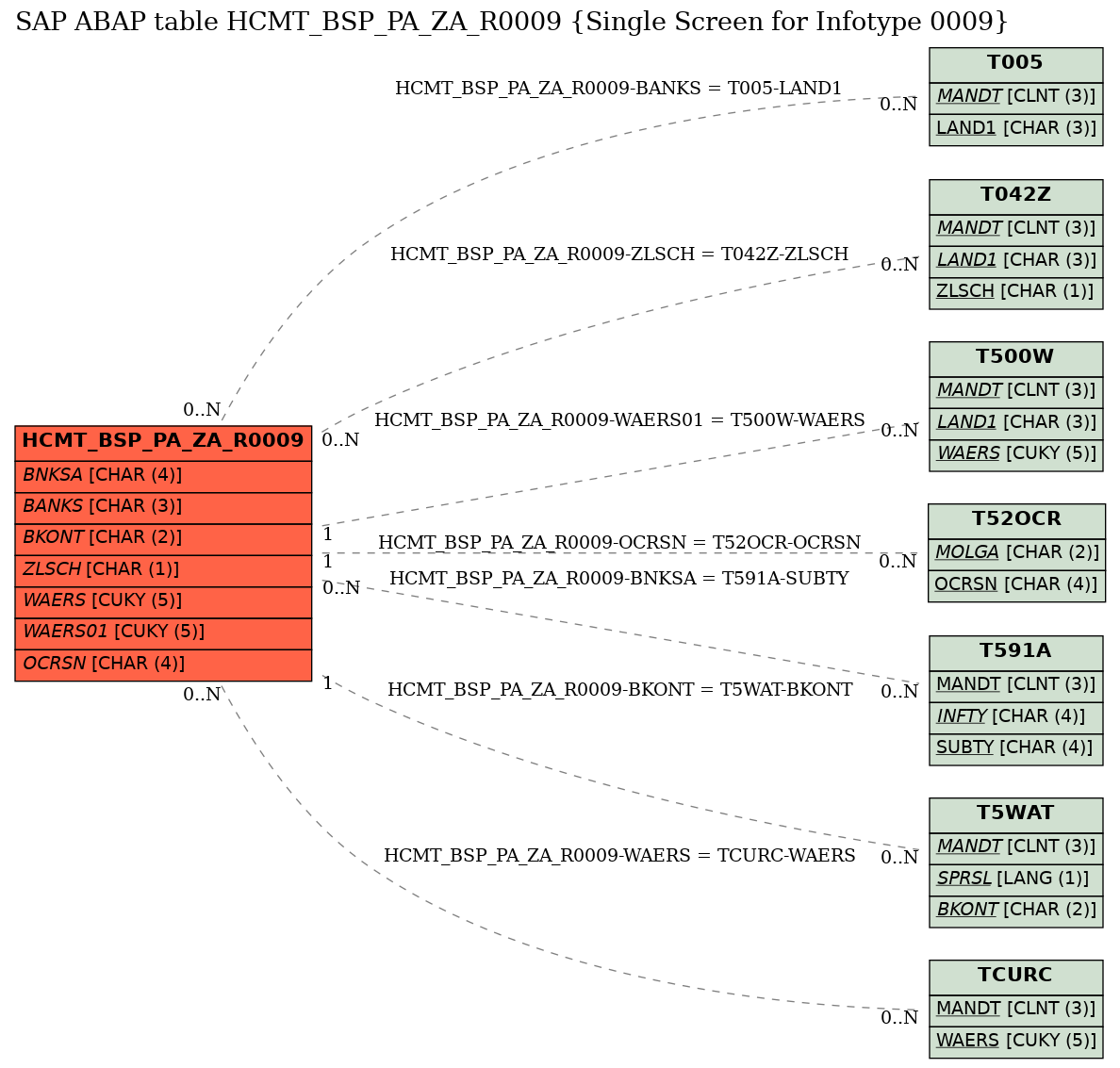Select the ZLSCH [CHAR (1)] field in main table
Viewport: 1120px width, 1068px height.
tap(163, 571)
